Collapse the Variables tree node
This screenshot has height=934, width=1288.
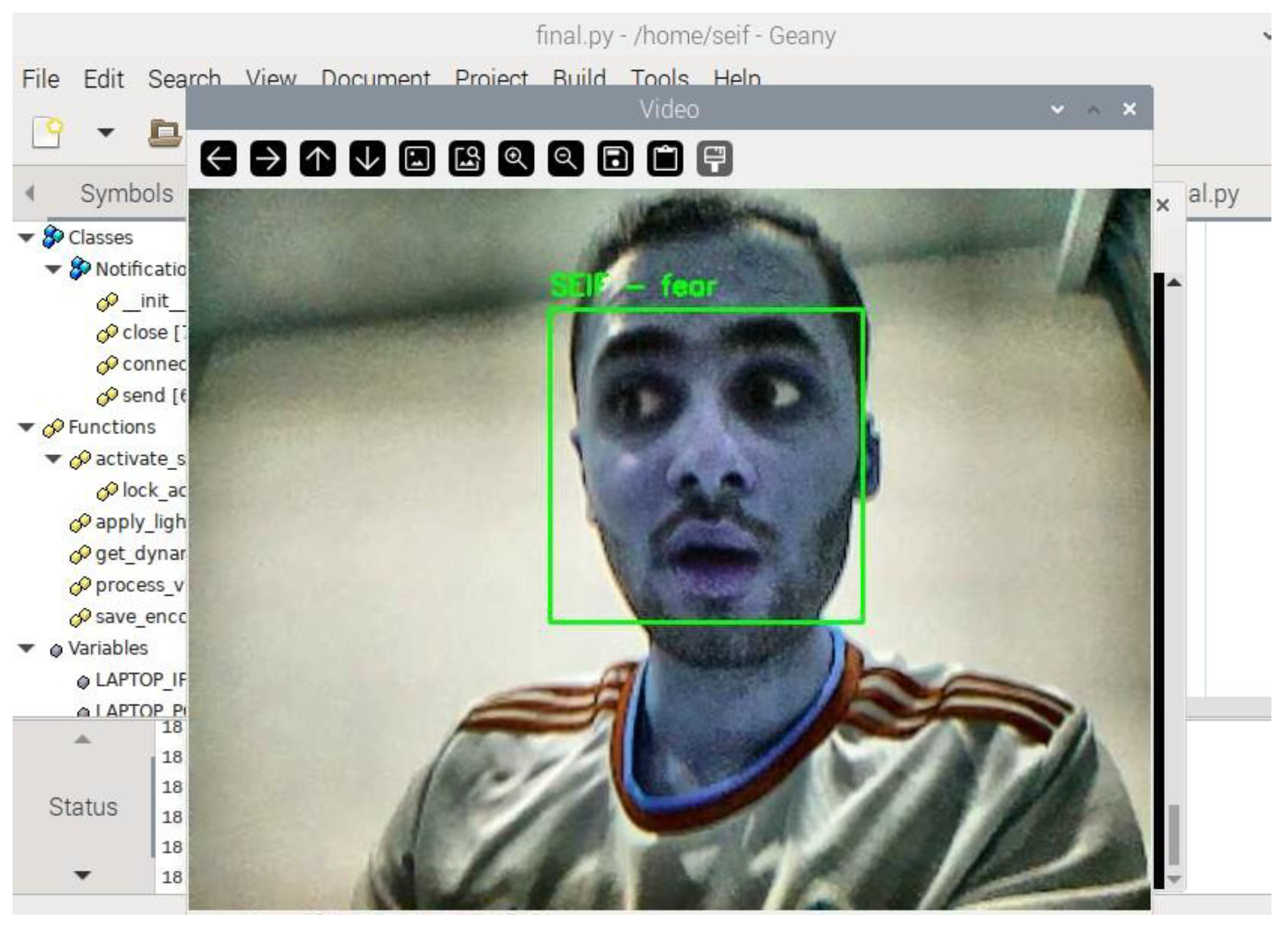(x=26, y=648)
